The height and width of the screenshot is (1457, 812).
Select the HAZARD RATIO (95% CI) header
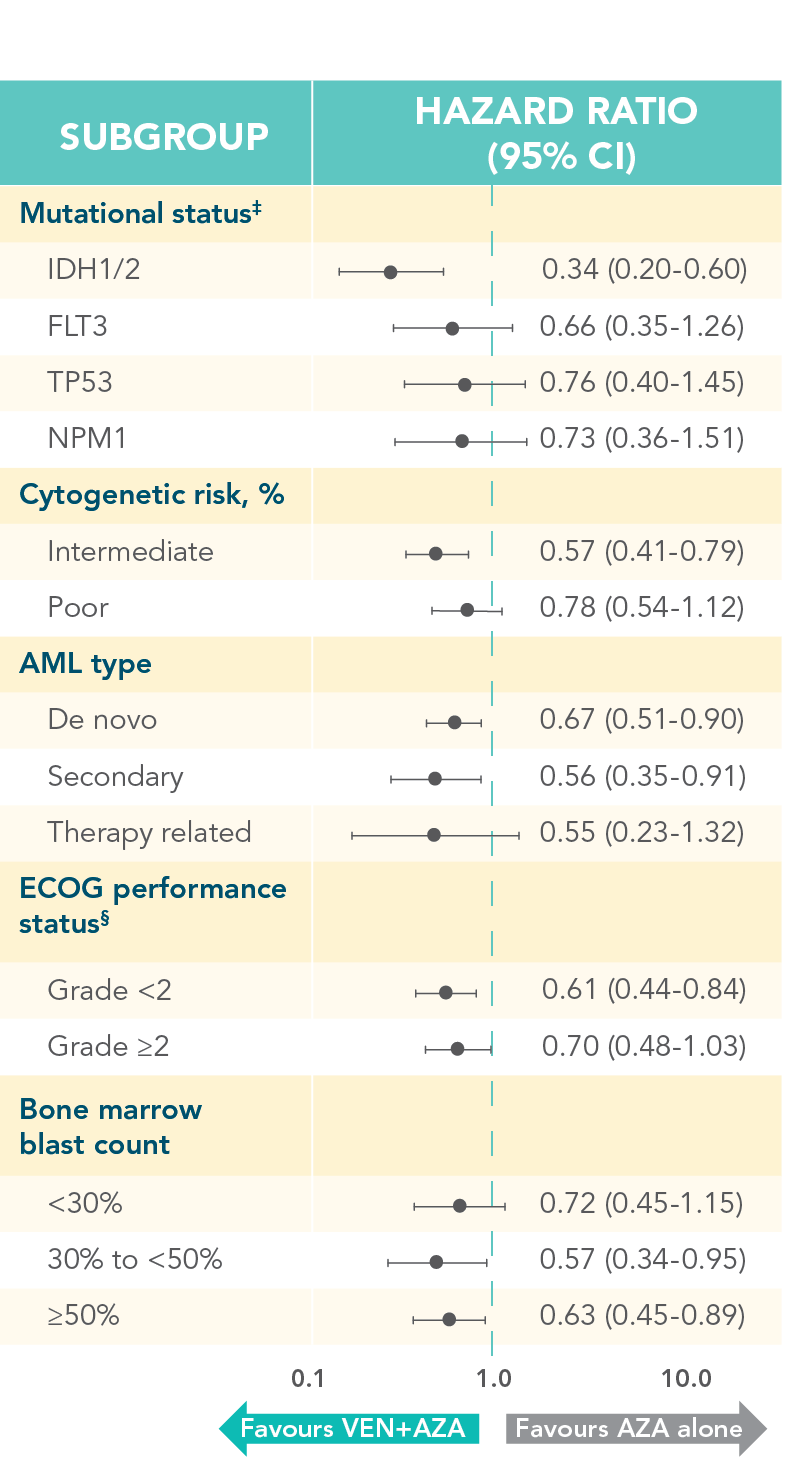coord(556,134)
